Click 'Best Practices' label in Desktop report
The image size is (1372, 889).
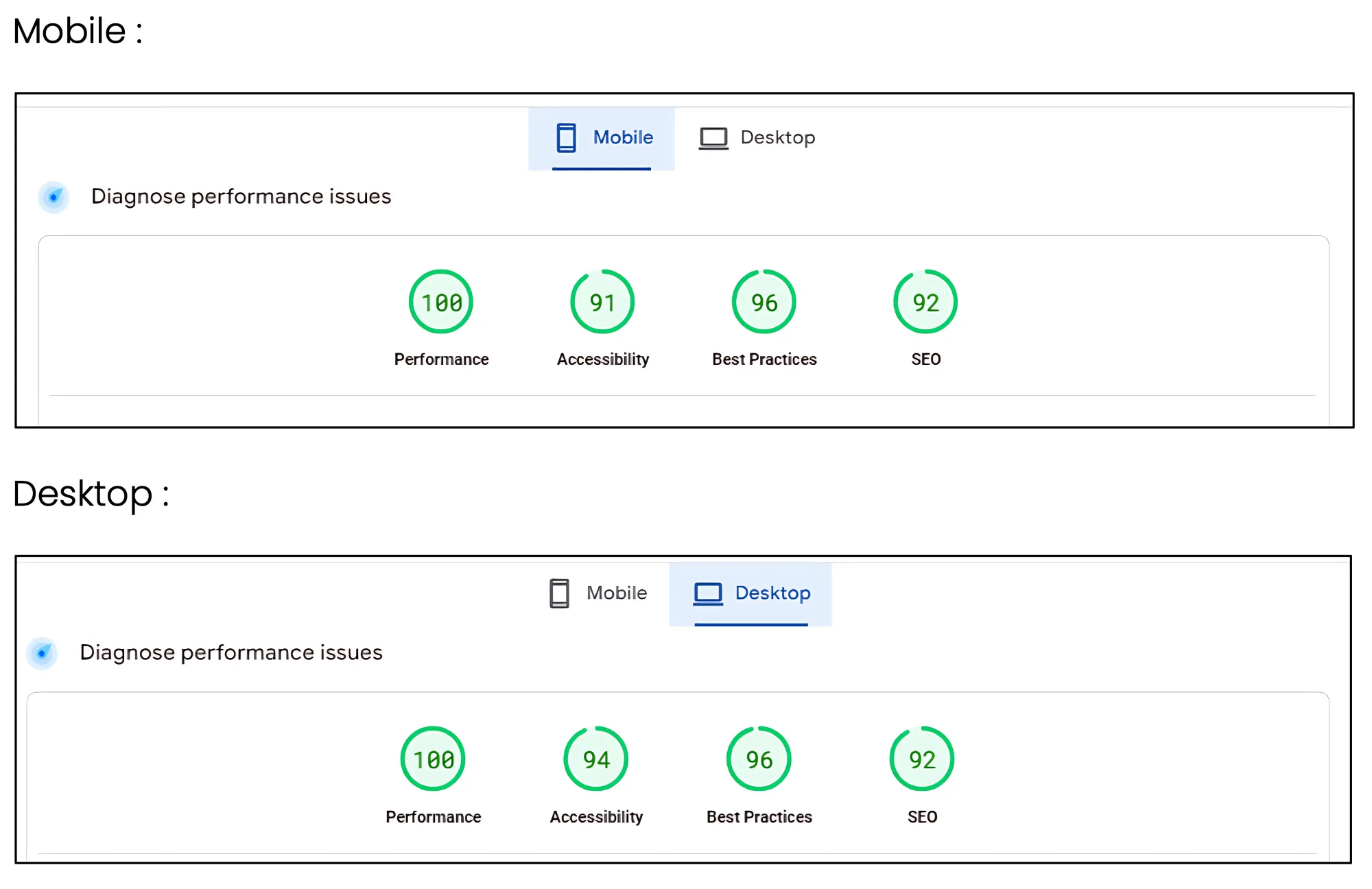(x=759, y=817)
